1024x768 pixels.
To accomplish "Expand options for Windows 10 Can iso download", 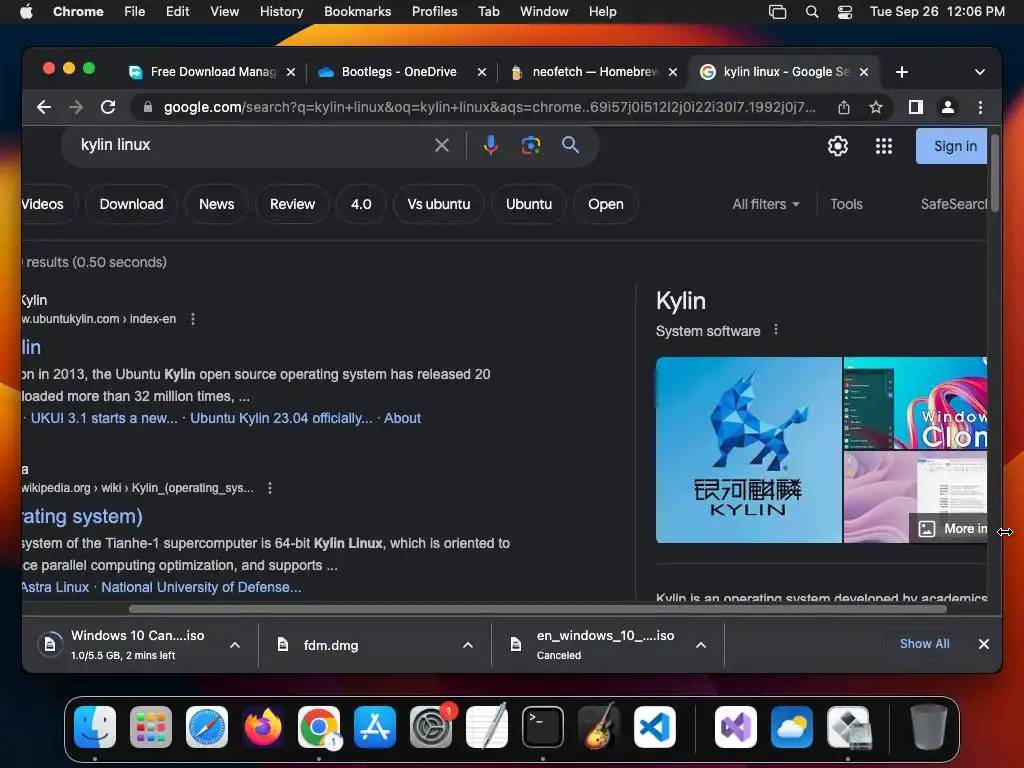I will (x=235, y=645).
